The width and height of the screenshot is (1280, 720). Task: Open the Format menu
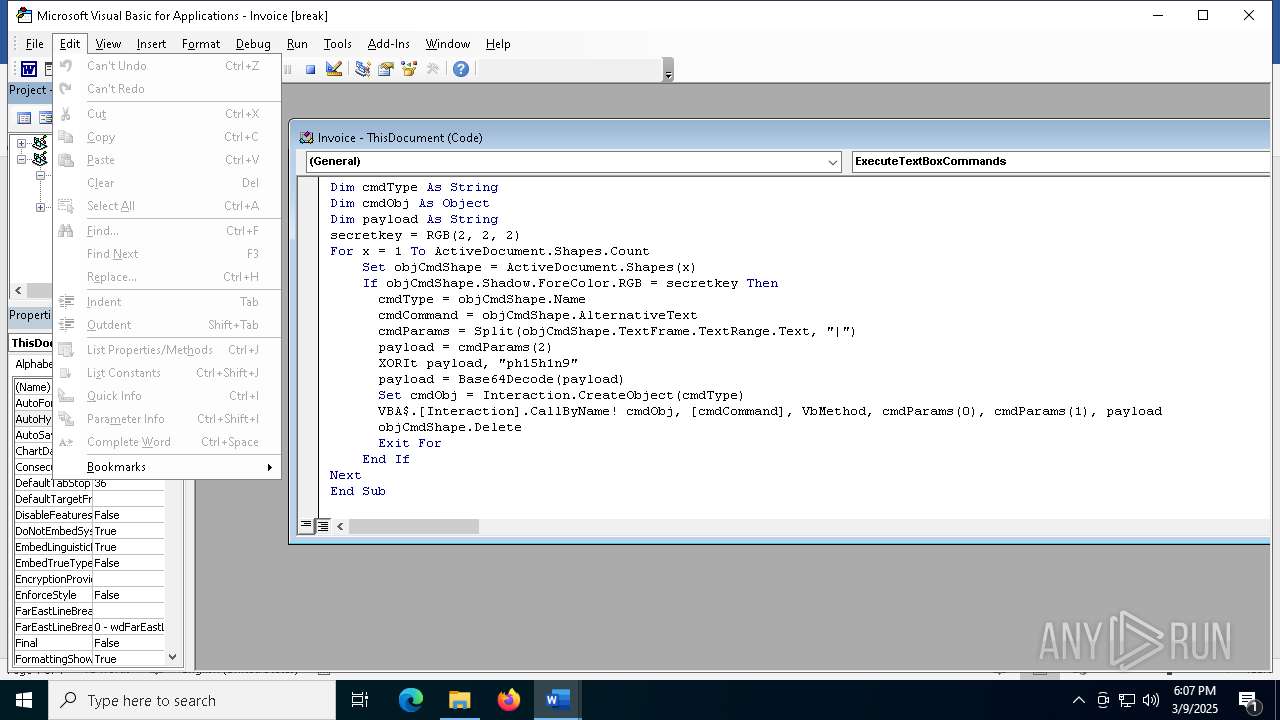click(x=201, y=44)
